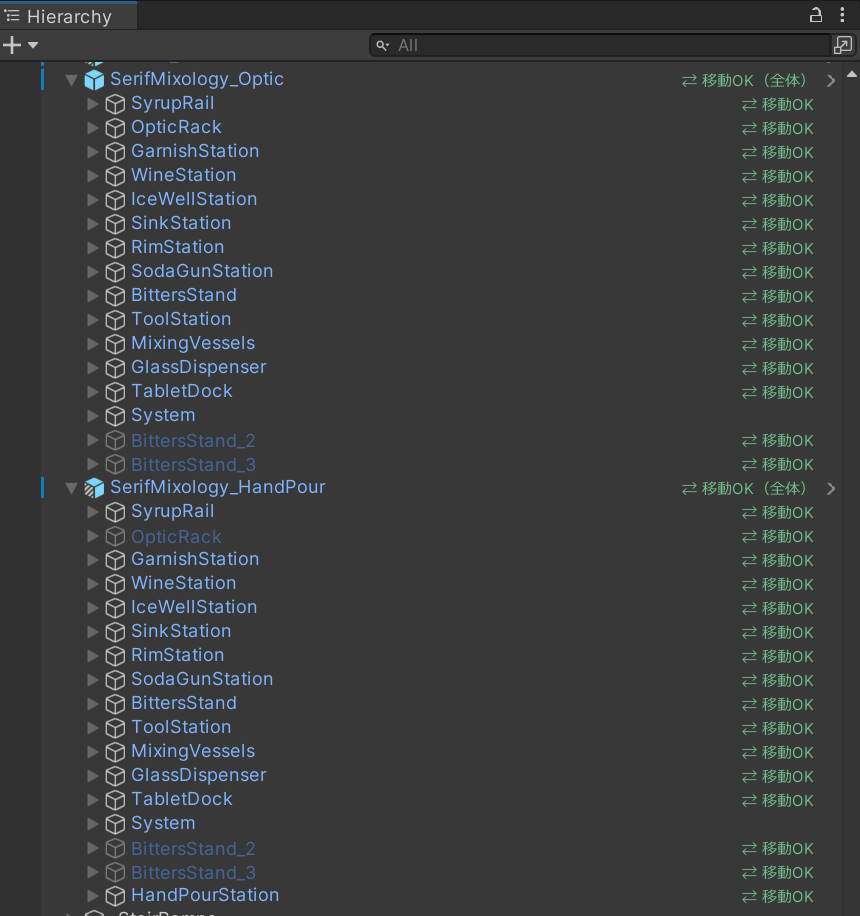Viewport: 860px width, 916px height.
Task: Click the GlassDispenser cube icon under SerifMixology_HandPour
Action: point(115,776)
